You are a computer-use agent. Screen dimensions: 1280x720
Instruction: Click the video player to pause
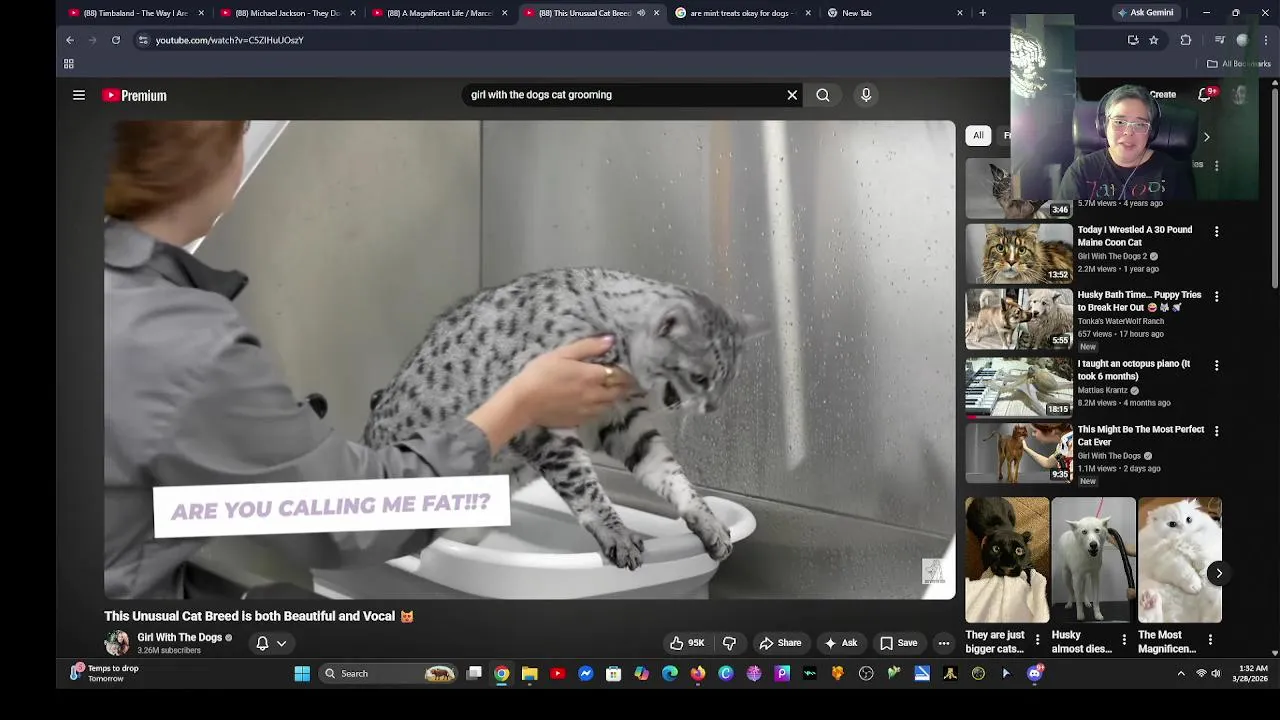point(530,360)
